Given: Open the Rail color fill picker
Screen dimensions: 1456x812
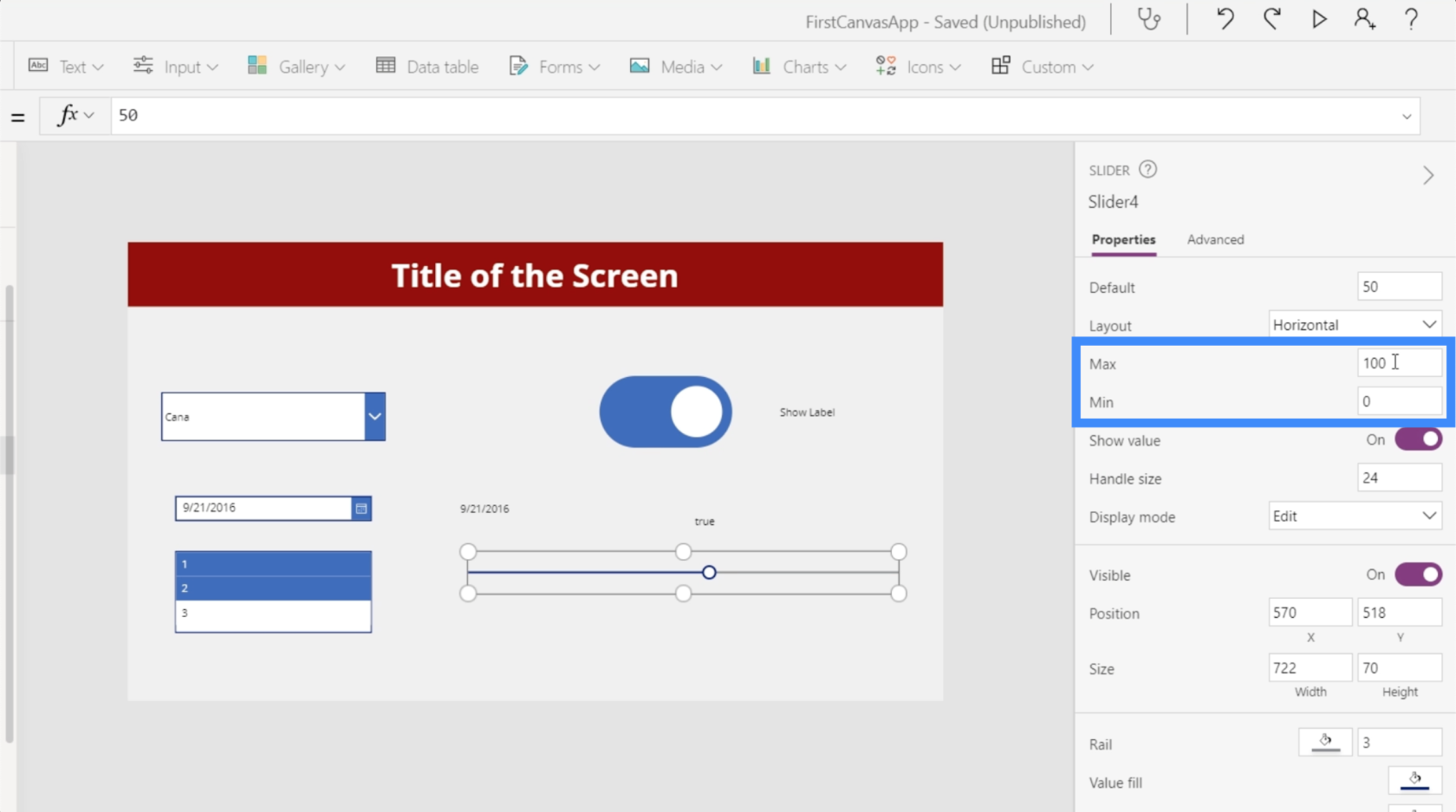Looking at the screenshot, I should click(x=1325, y=743).
